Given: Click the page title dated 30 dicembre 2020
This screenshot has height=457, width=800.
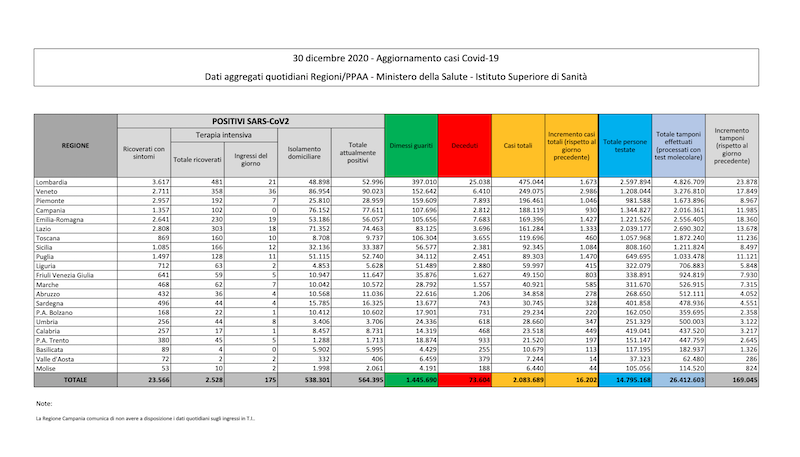Looking at the screenshot, I should (x=399, y=57).
